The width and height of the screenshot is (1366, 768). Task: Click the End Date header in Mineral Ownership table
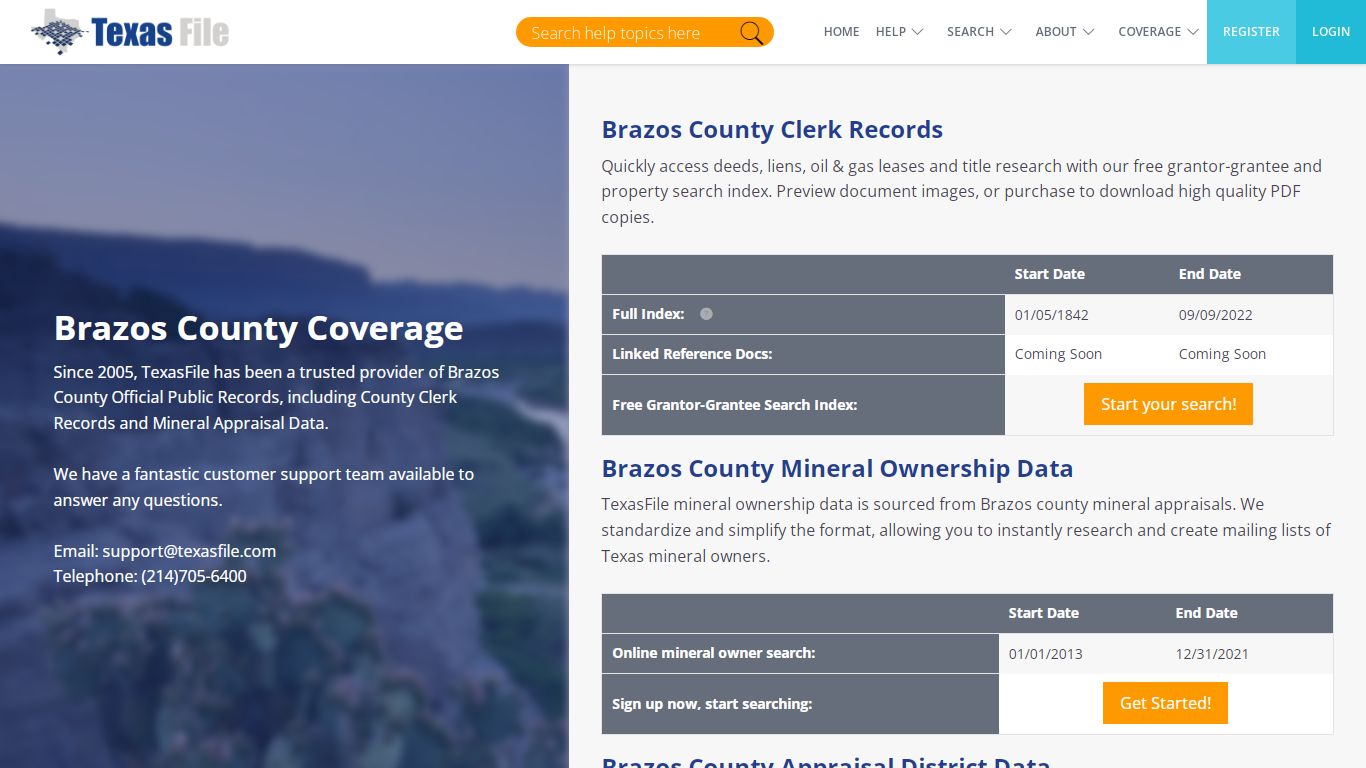(1206, 613)
